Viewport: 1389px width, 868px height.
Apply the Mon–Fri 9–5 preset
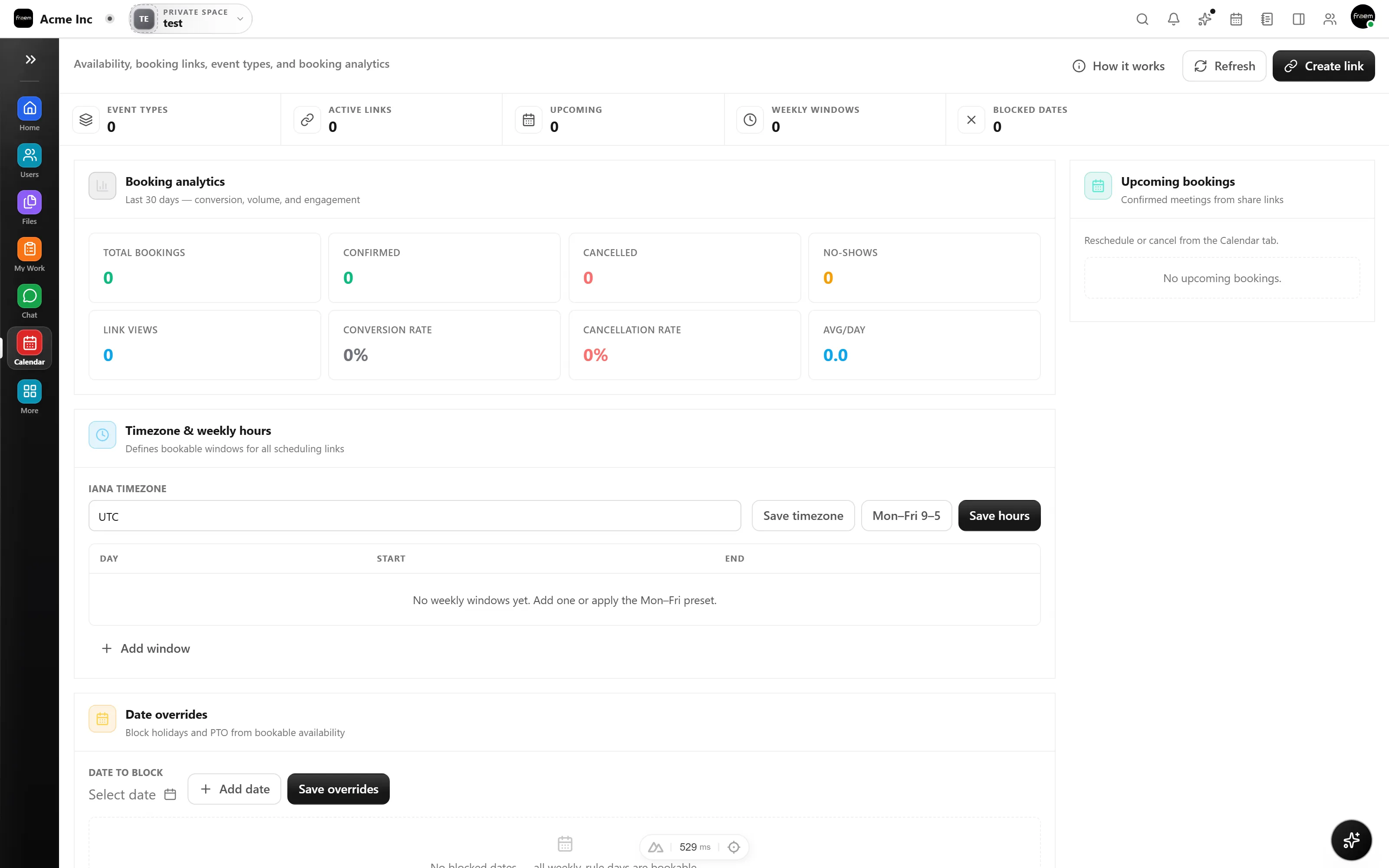point(906,516)
